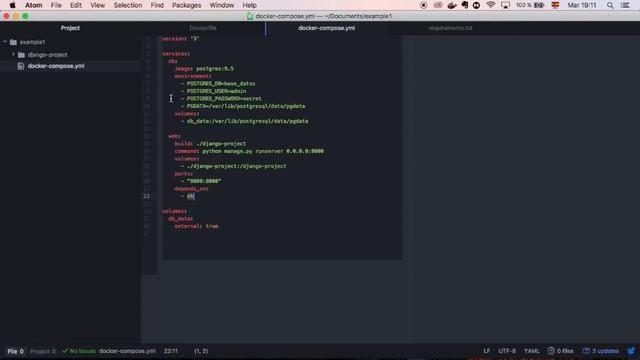Click the 22:11 cursor position indicator
Image resolution: width=640 pixels, height=360 pixels.
coord(171,351)
